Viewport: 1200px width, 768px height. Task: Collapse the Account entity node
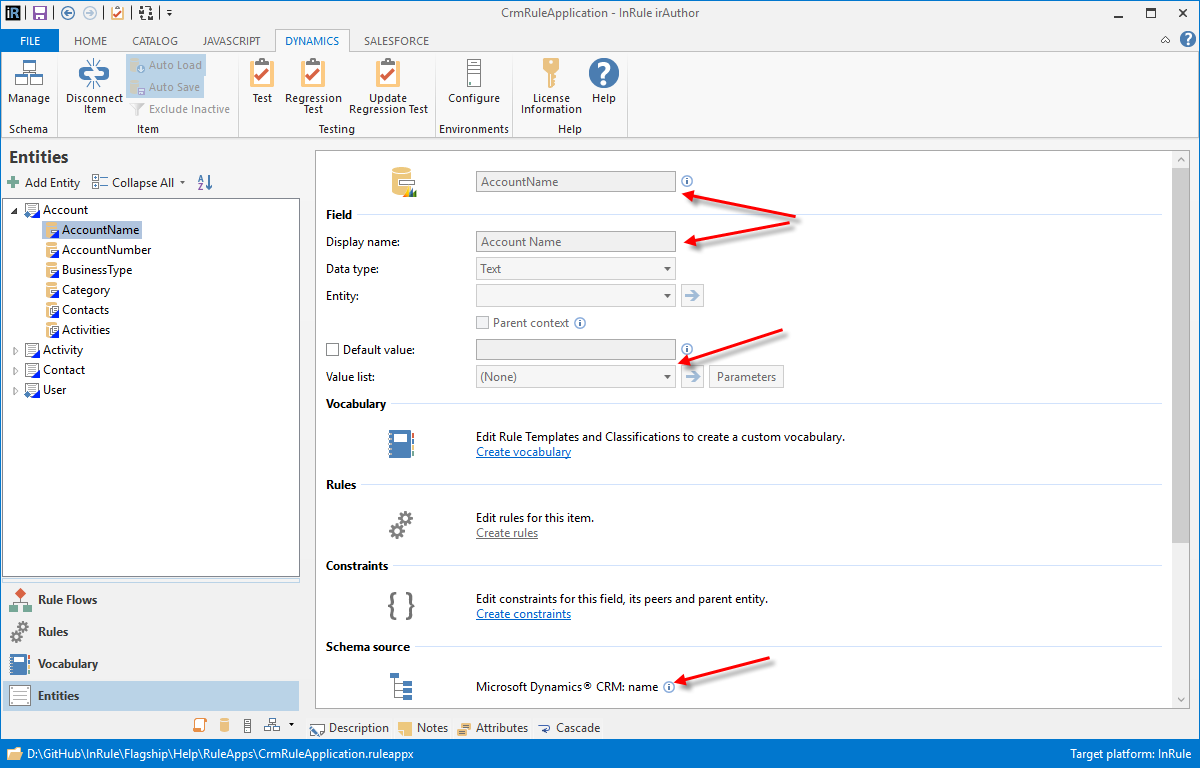[x=15, y=211]
